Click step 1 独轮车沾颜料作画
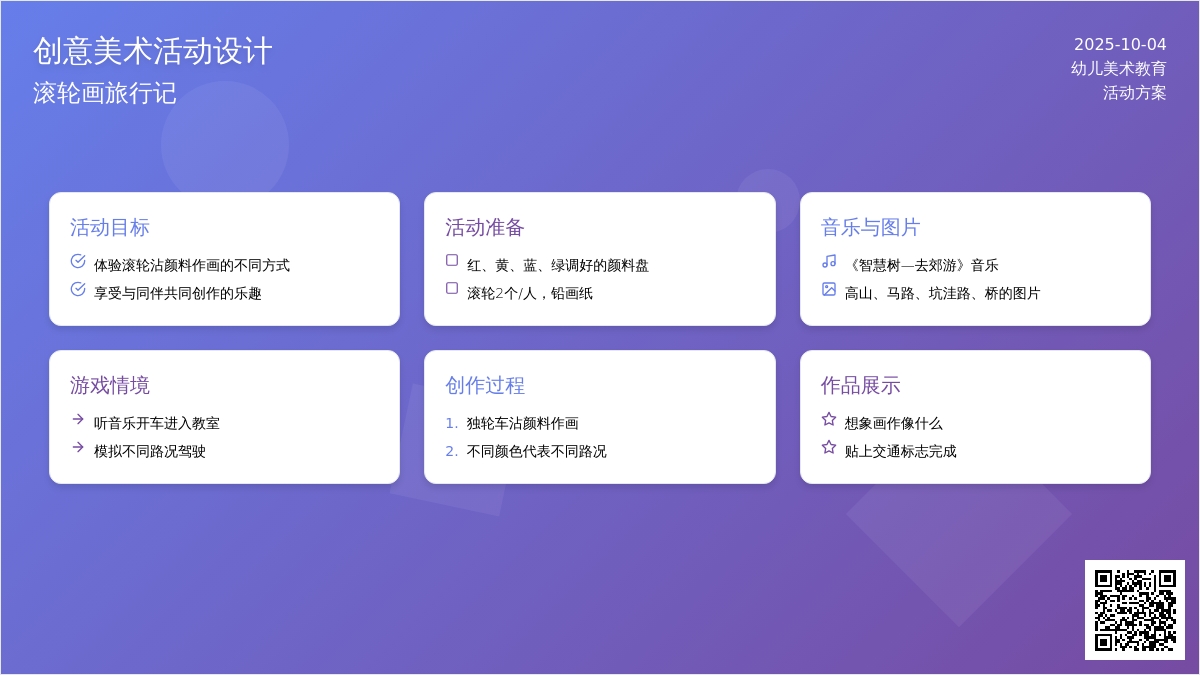The image size is (1200, 675). click(x=522, y=423)
